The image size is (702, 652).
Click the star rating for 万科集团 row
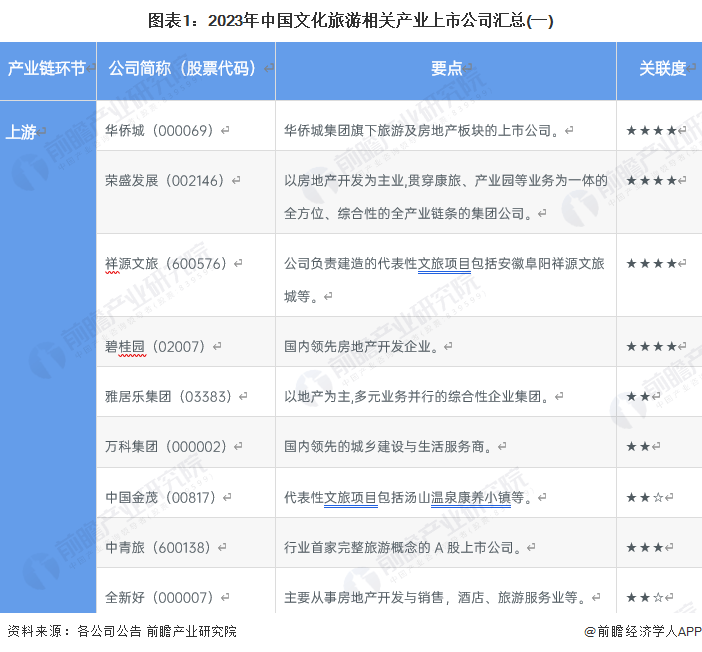[638, 446]
